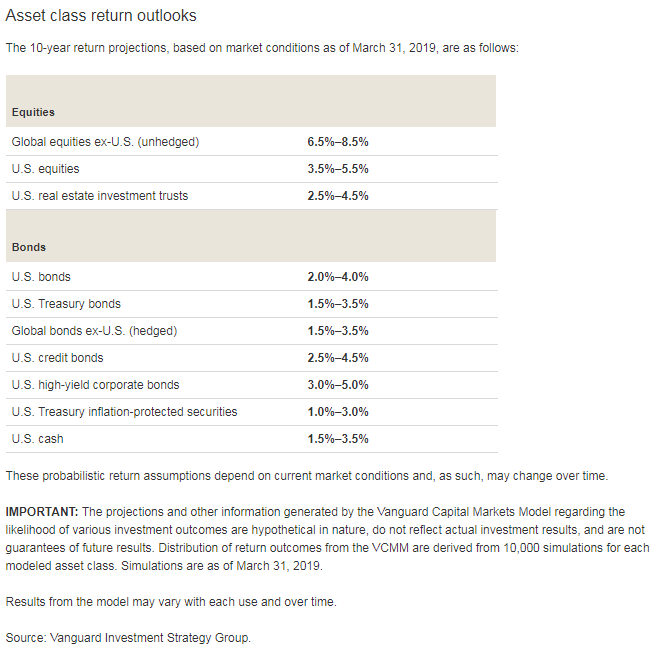Click the 3.0%–5.0% return value
This screenshot has height=648, width=666.
click(338, 385)
